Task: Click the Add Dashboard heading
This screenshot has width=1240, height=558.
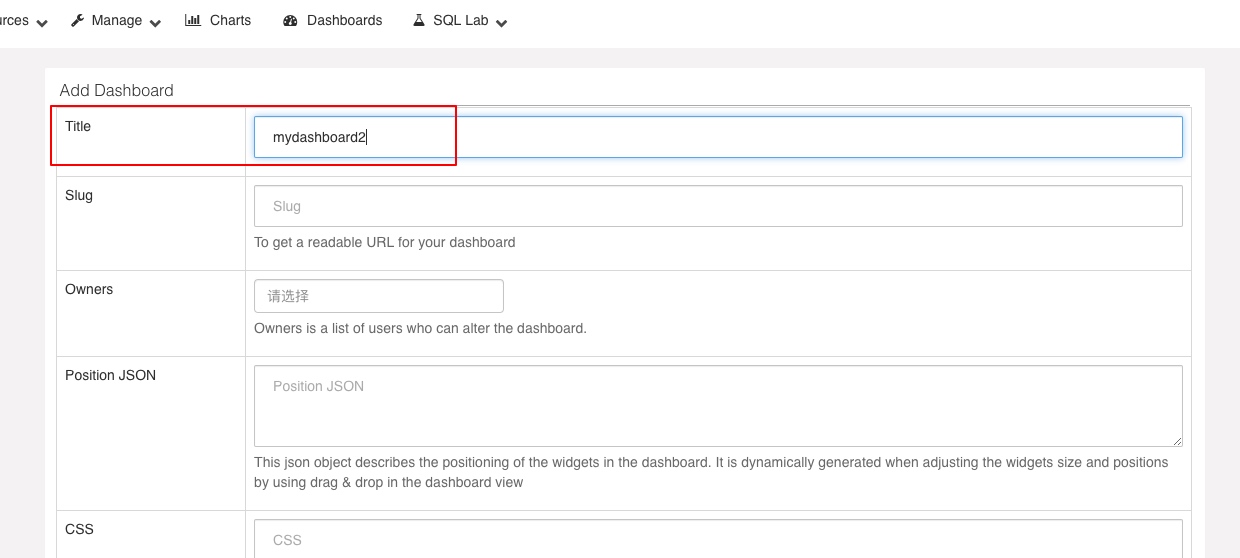Action: click(x=117, y=90)
